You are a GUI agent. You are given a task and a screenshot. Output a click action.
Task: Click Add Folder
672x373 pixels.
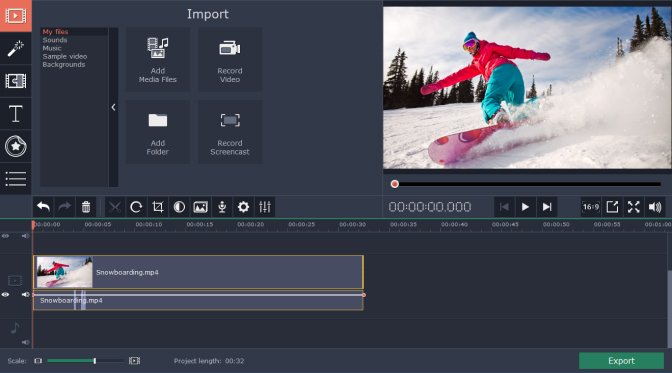click(157, 132)
